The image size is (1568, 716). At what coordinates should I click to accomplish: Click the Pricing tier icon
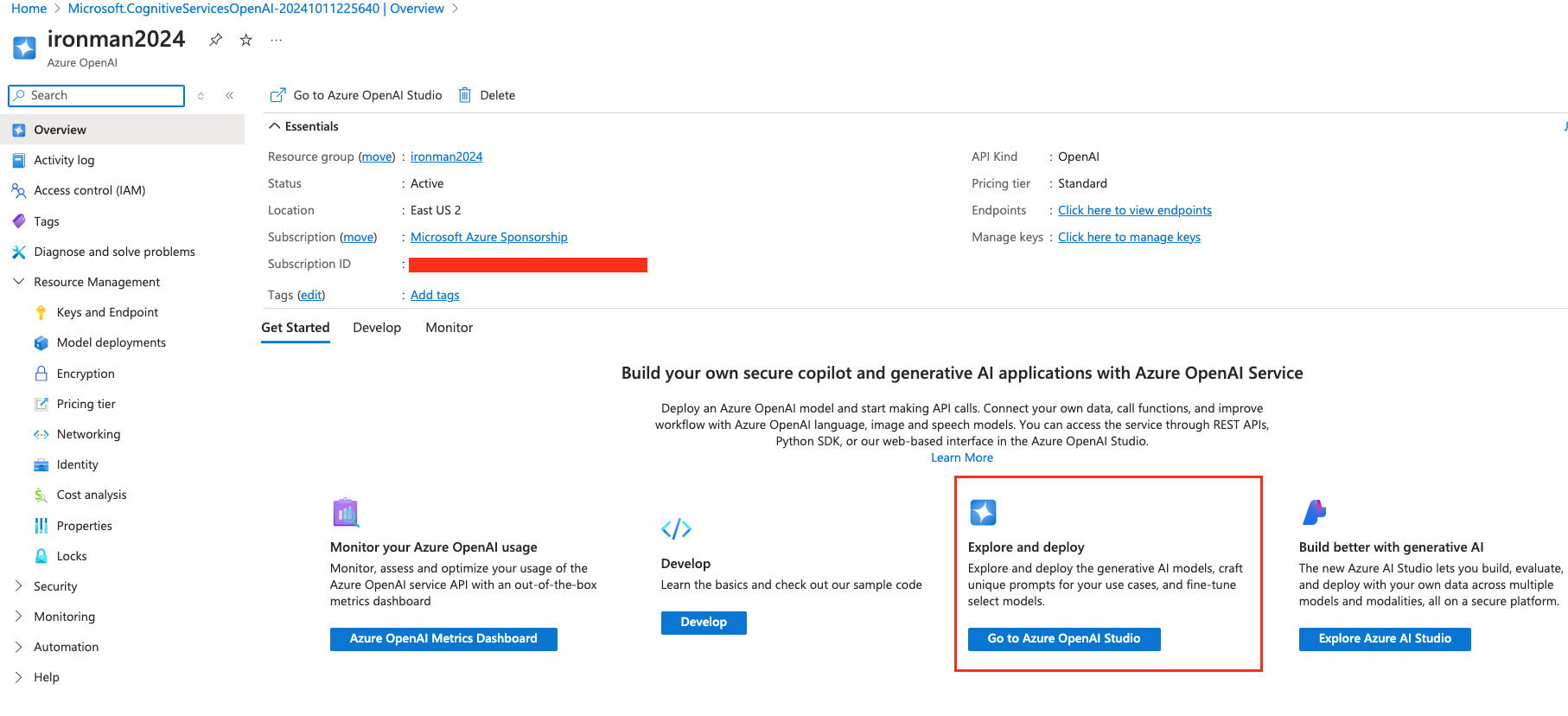point(41,404)
